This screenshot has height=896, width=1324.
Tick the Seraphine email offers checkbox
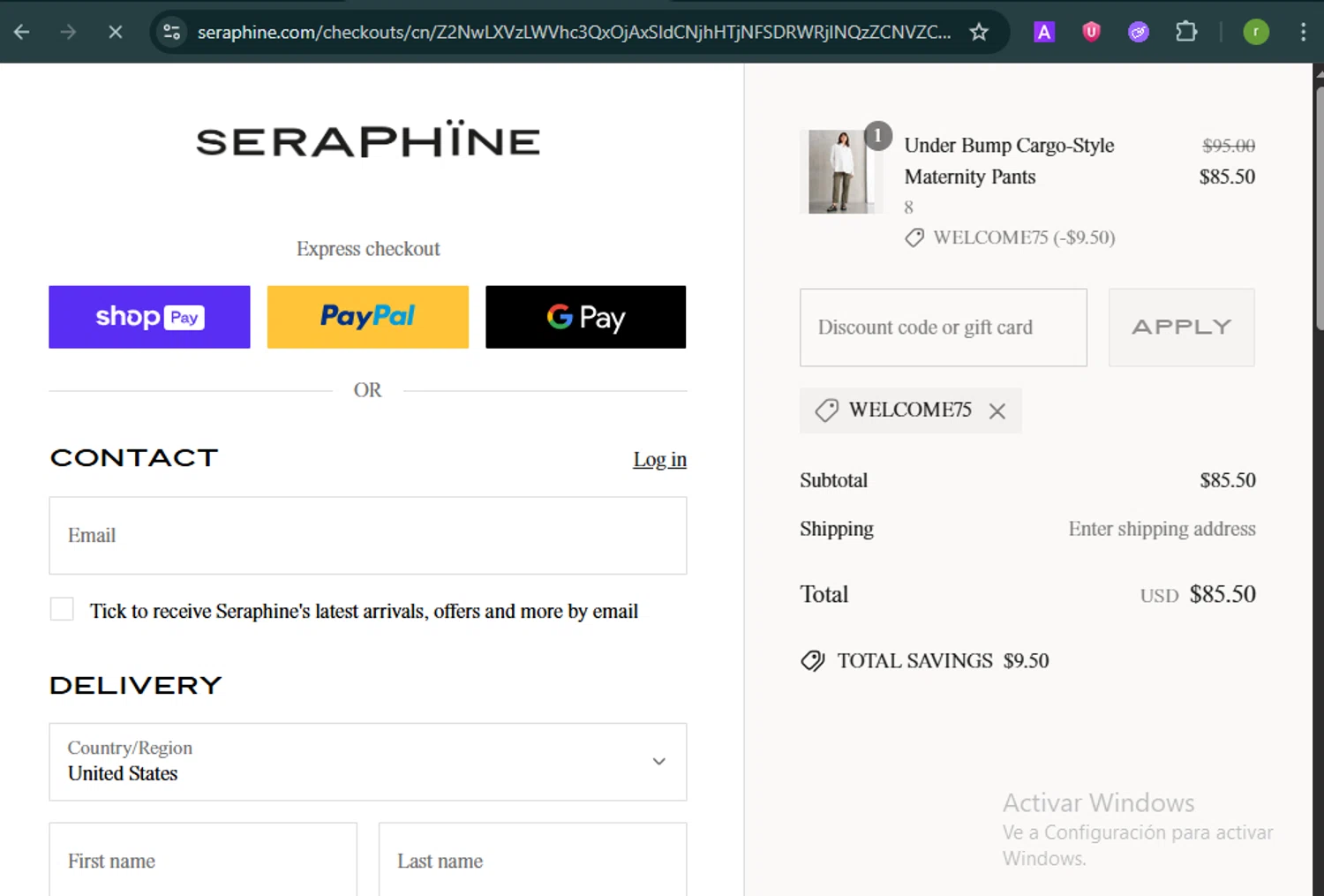click(62, 609)
